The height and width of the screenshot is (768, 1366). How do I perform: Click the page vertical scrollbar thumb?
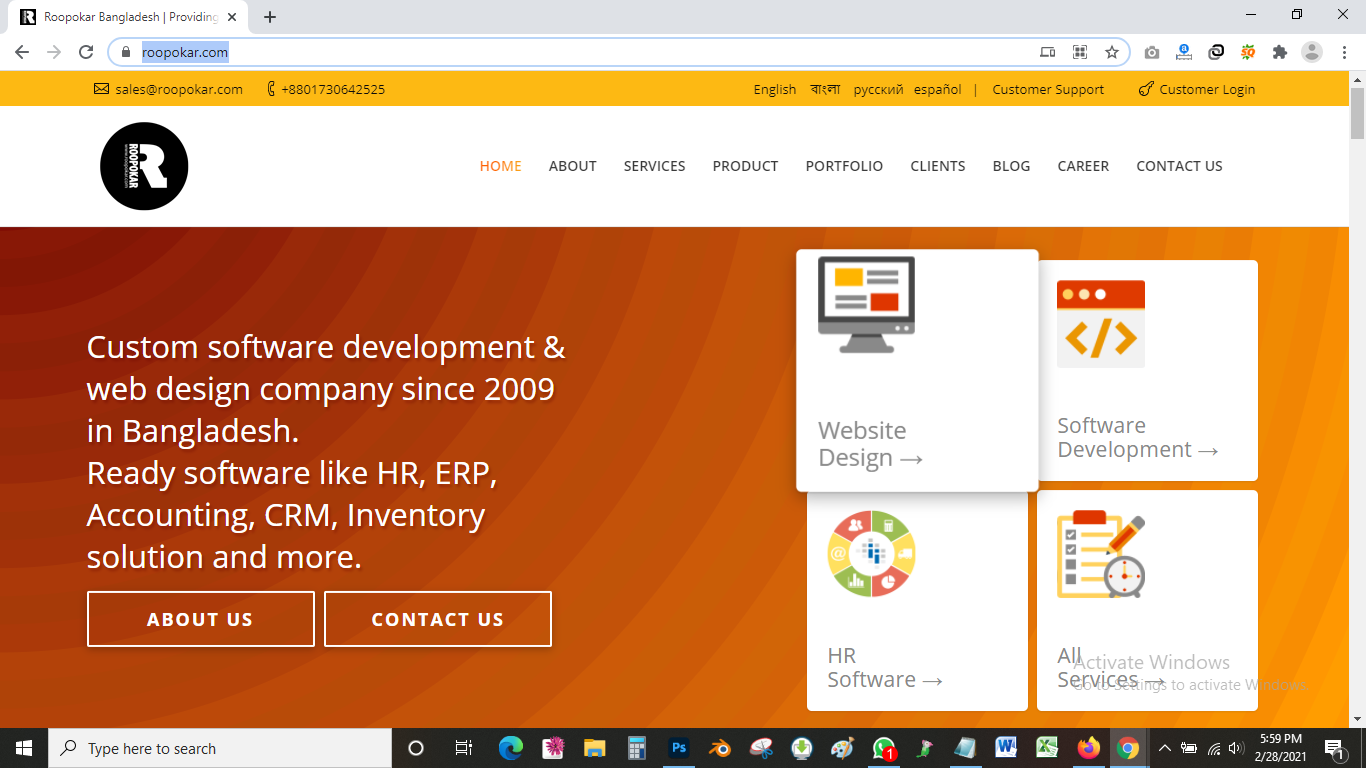(1357, 113)
